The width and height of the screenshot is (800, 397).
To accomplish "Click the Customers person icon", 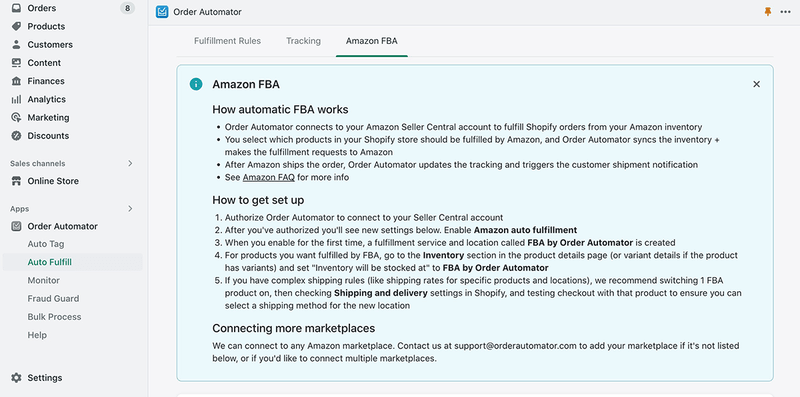I will [16, 44].
